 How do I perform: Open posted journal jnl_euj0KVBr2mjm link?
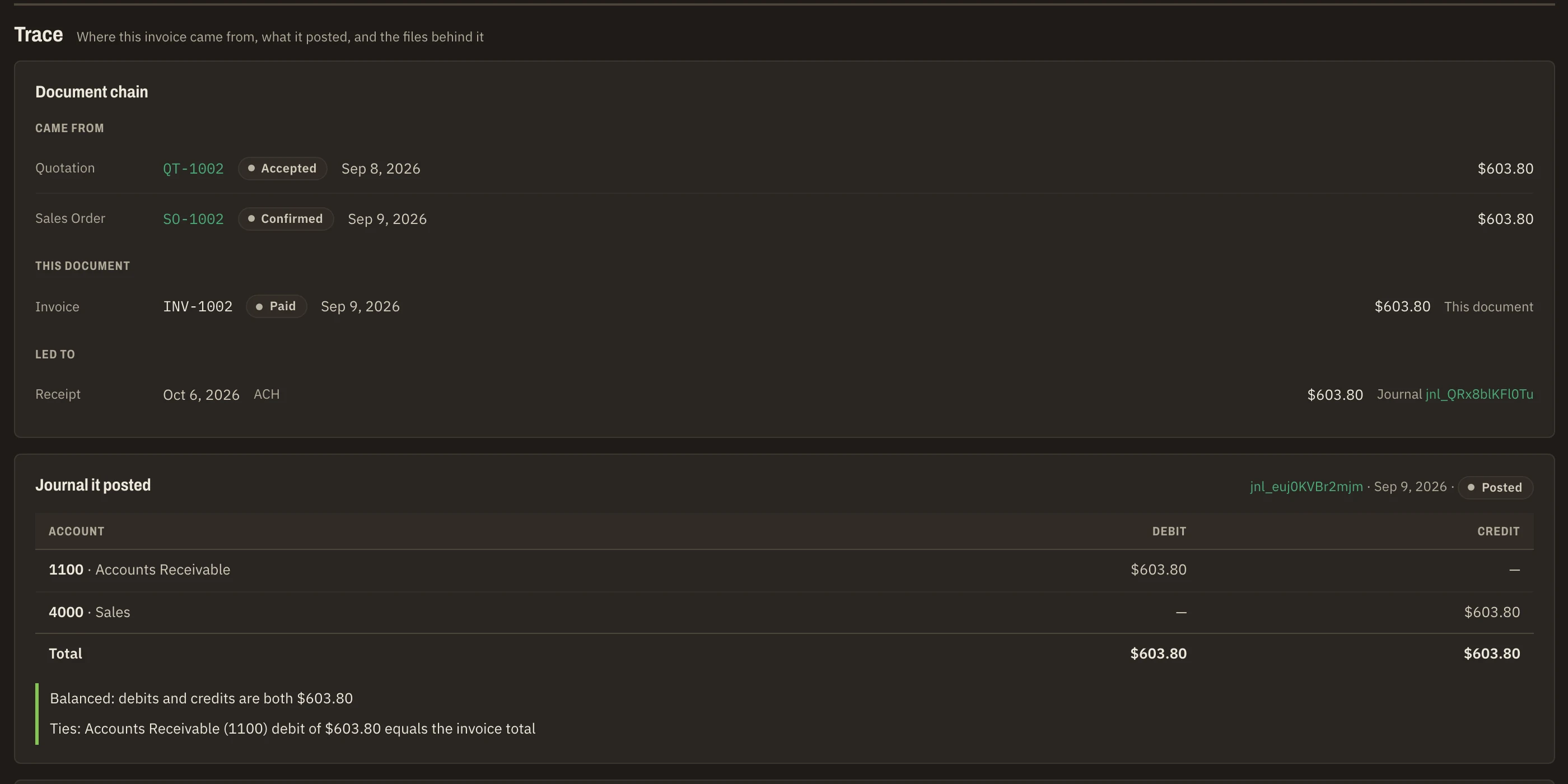click(x=1306, y=487)
